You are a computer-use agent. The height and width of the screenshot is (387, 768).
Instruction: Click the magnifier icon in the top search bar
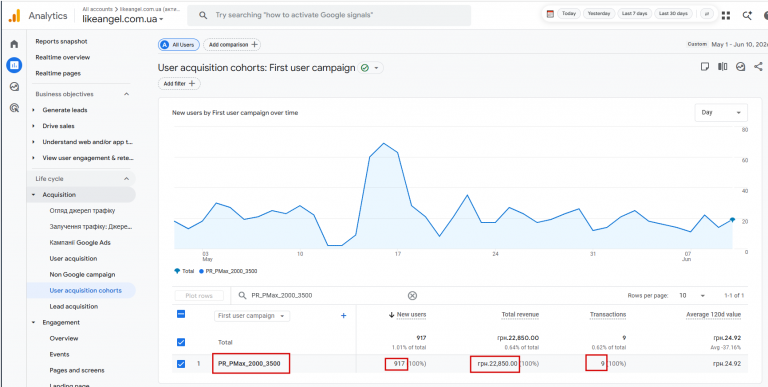(x=203, y=16)
